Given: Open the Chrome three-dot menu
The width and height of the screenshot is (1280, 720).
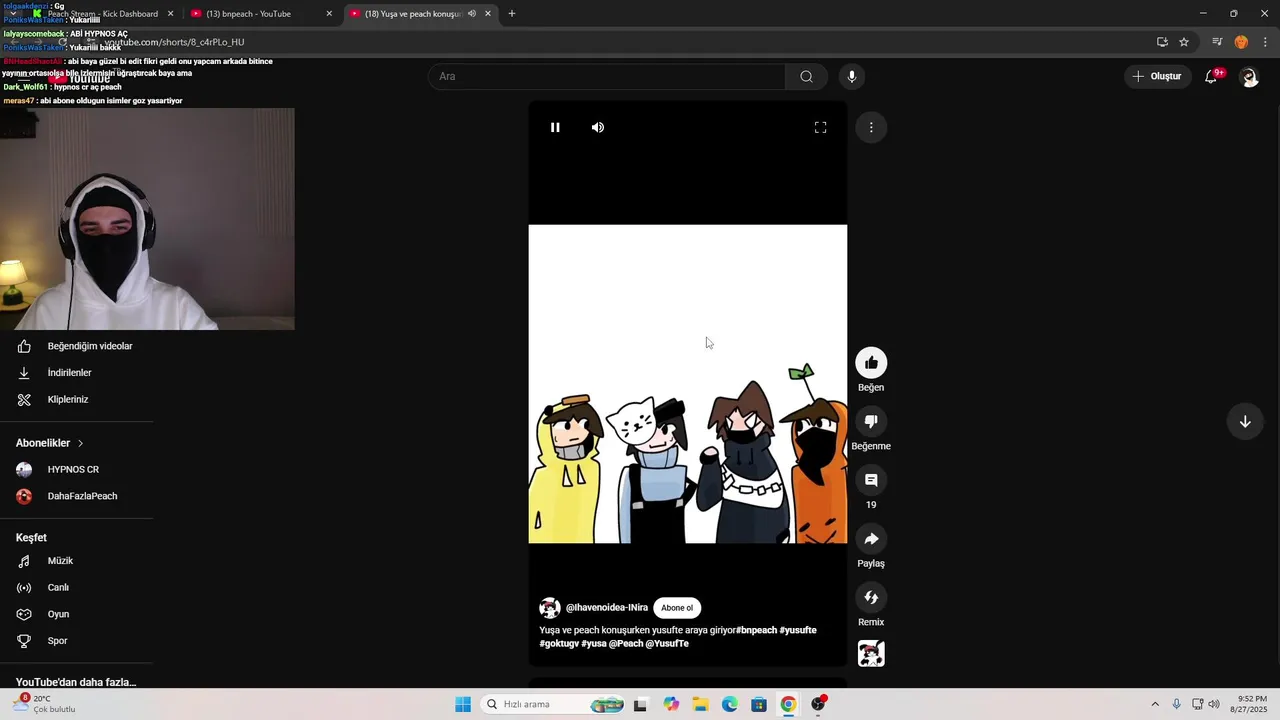Looking at the screenshot, I should [1265, 42].
